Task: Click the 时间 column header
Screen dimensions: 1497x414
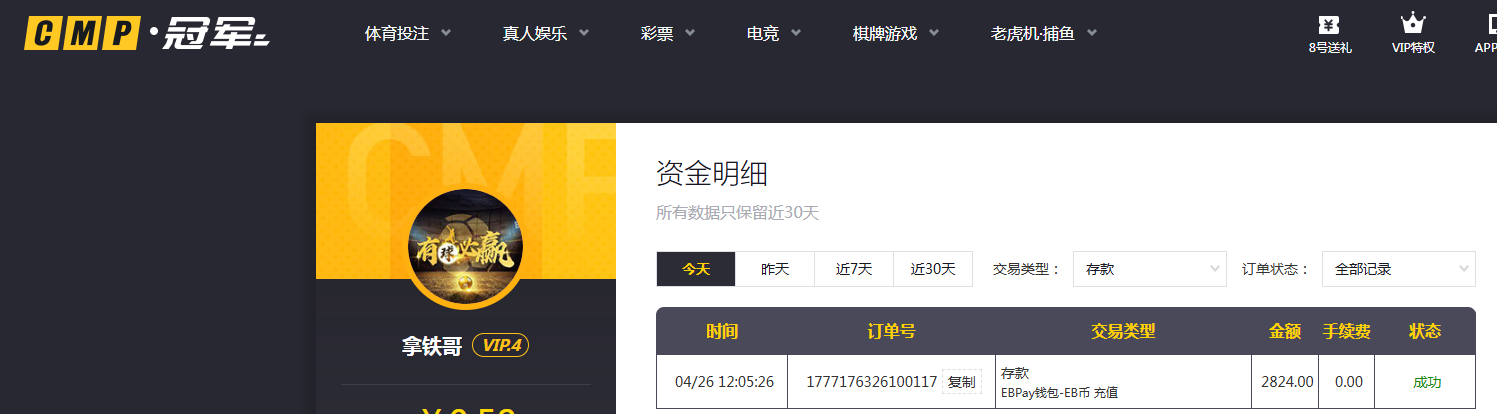Action: click(722, 331)
